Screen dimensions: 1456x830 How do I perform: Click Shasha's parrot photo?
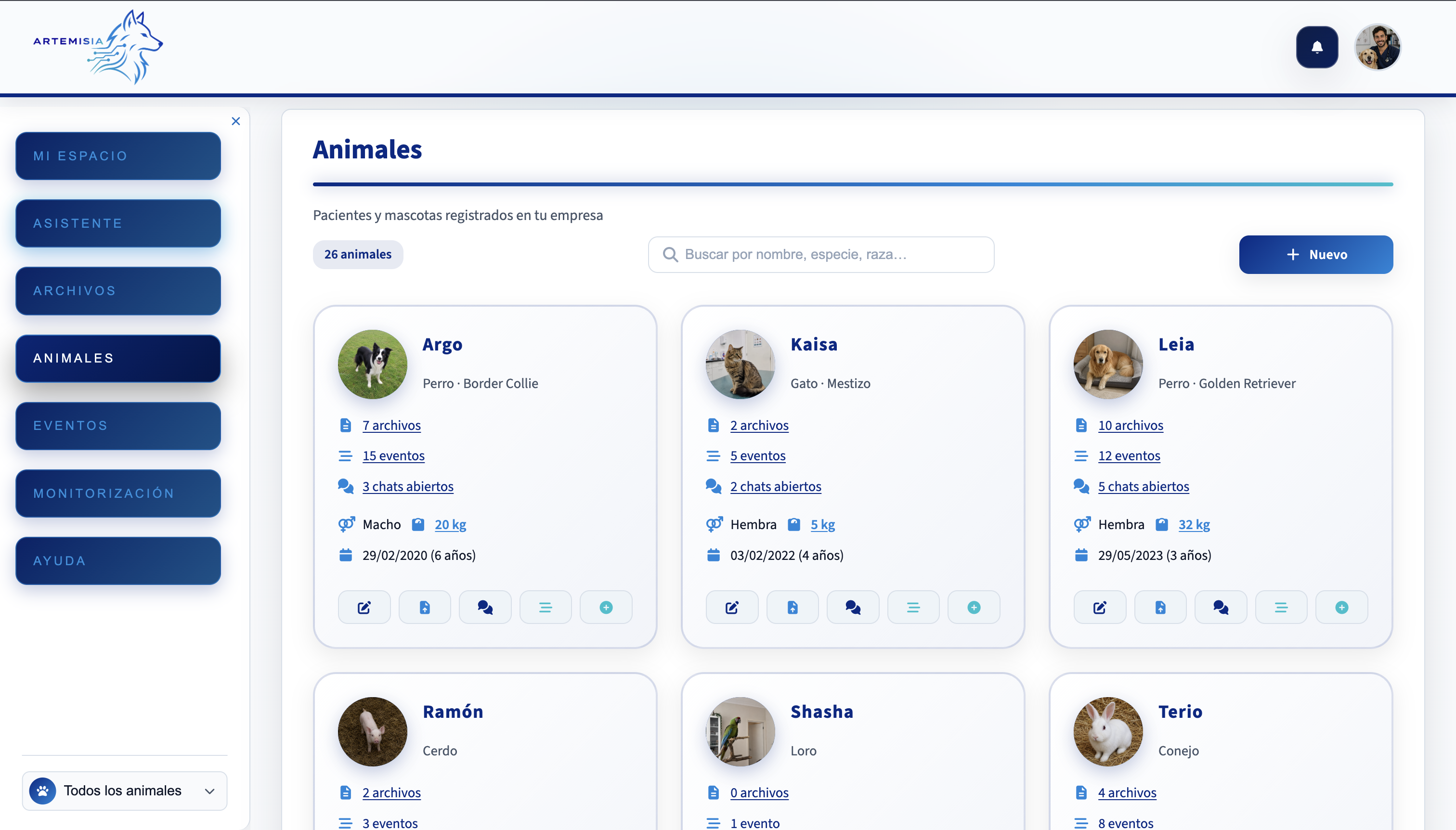click(741, 732)
